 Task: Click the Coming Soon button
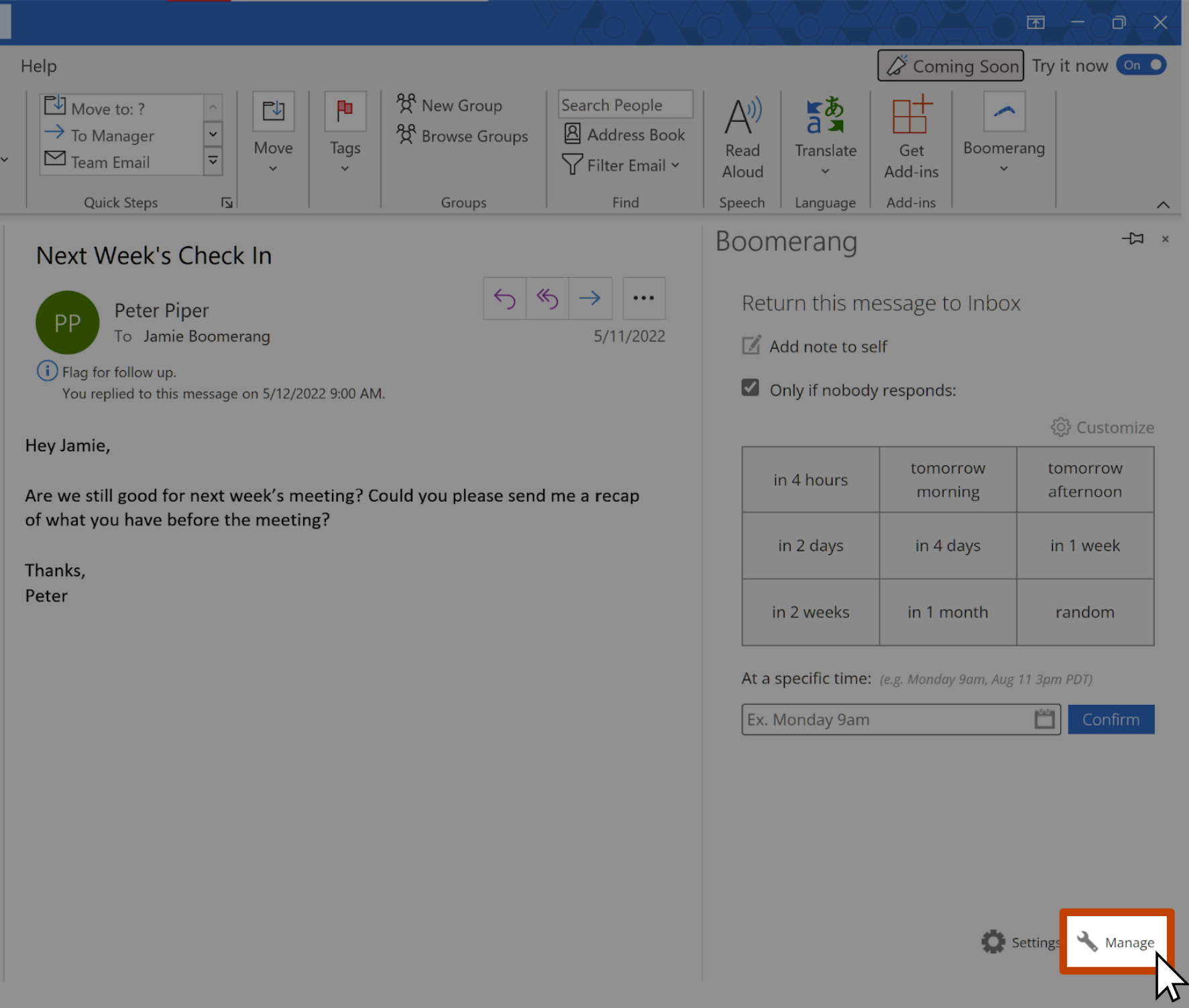(x=951, y=65)
